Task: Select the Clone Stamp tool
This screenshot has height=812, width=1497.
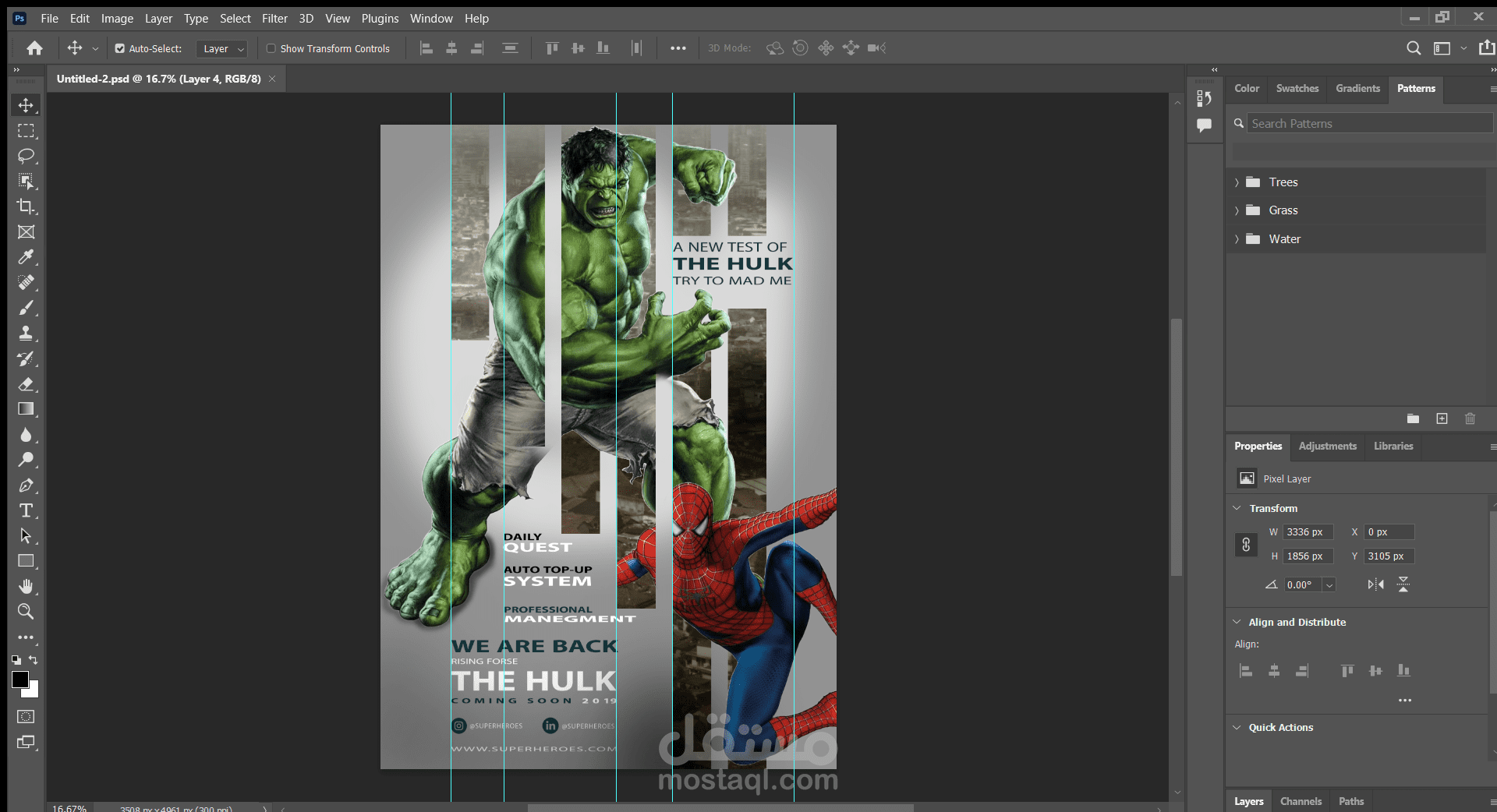Action: tap(26, 333)
